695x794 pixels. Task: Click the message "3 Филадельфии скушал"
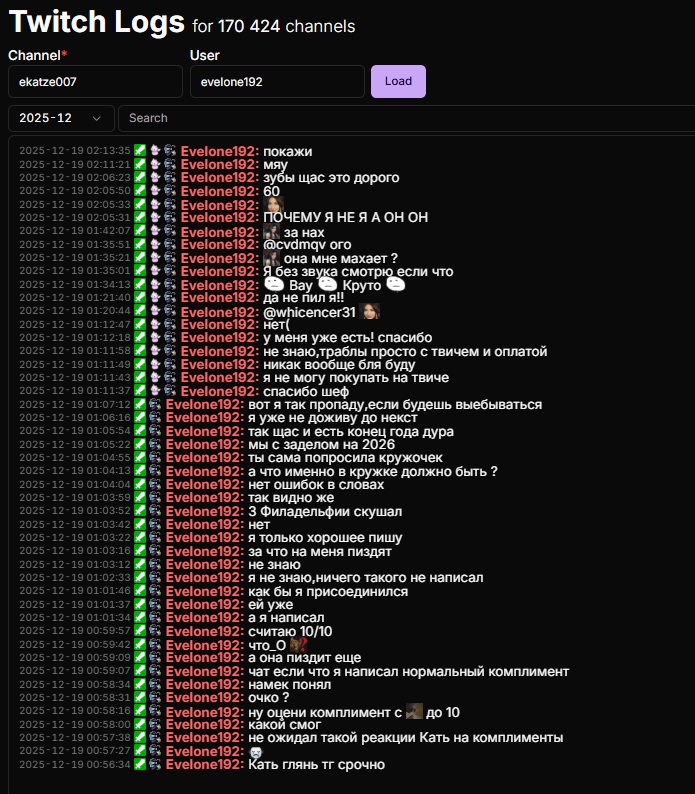325,511
